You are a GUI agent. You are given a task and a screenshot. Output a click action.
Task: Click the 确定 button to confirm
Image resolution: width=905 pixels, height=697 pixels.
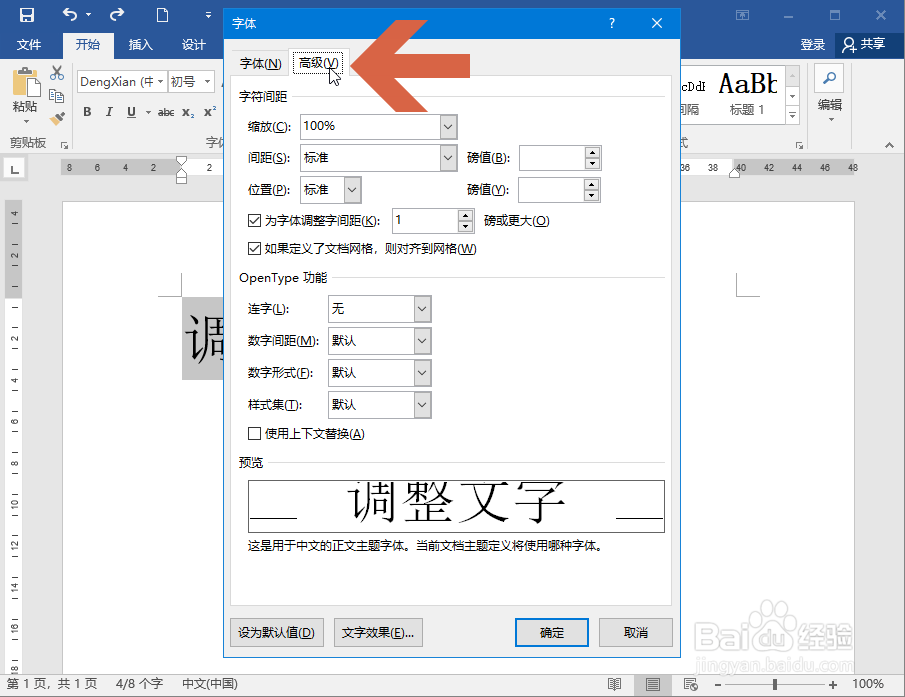pos(551,632)
